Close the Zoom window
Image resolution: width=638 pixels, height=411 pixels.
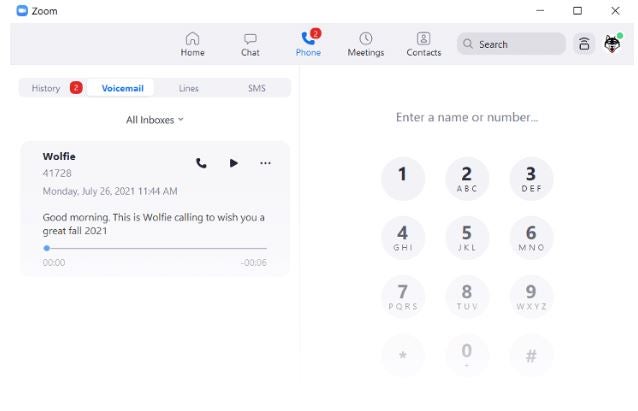point(615,11)
